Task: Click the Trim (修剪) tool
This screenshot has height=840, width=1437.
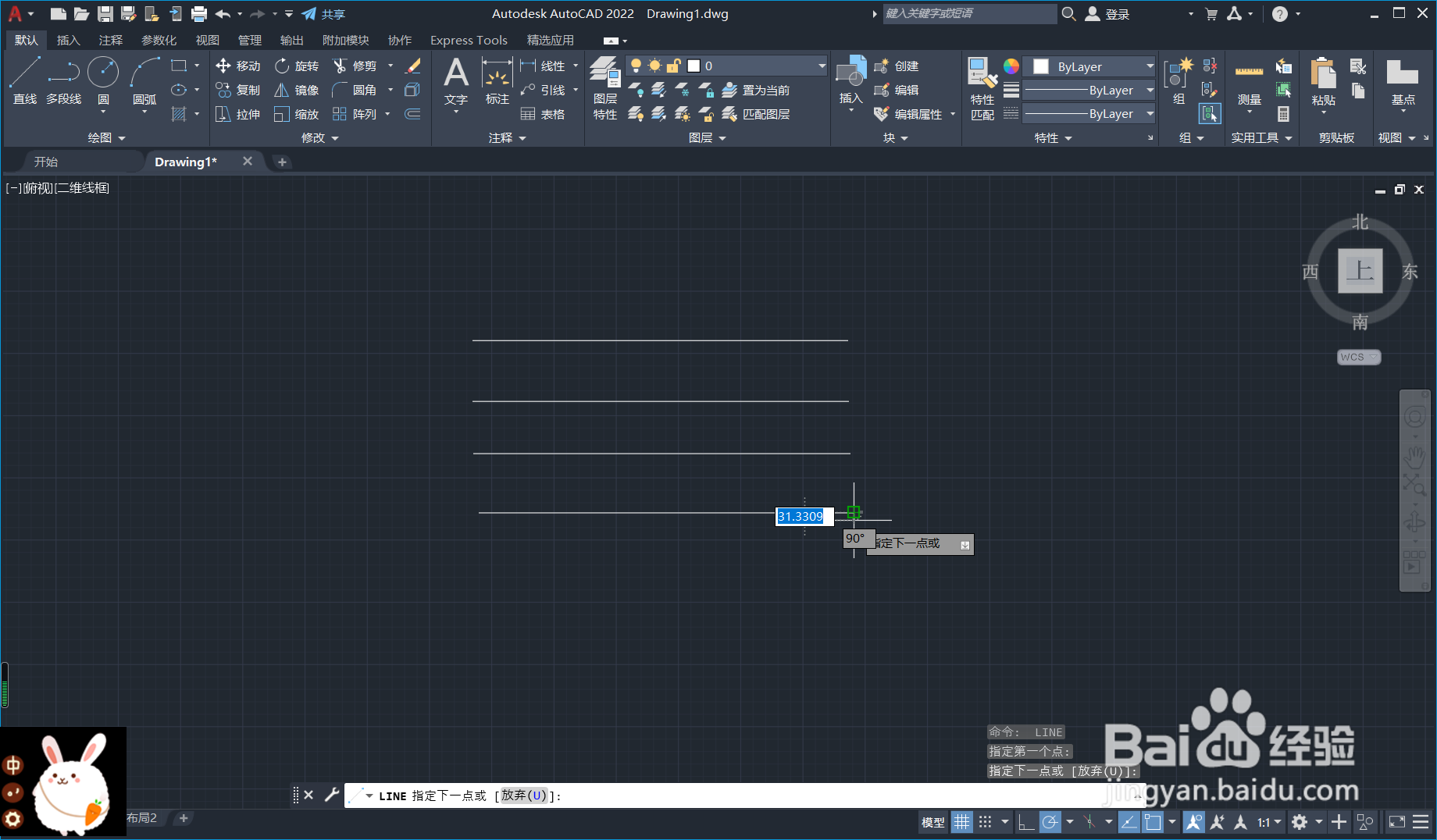Action: tap(355, 66)
